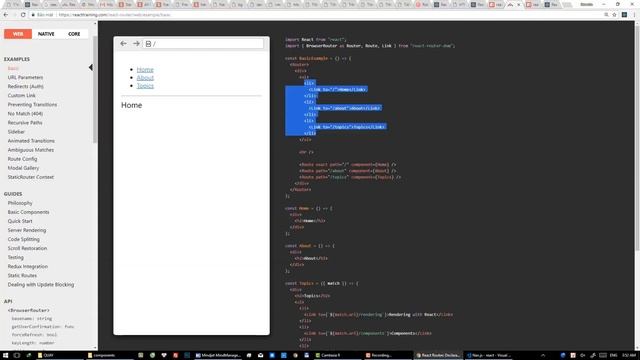Screen dimensions: 640x360
Task: Bookmark this page with the star icon
Action: pyautogui.click(x=614, y=15)
